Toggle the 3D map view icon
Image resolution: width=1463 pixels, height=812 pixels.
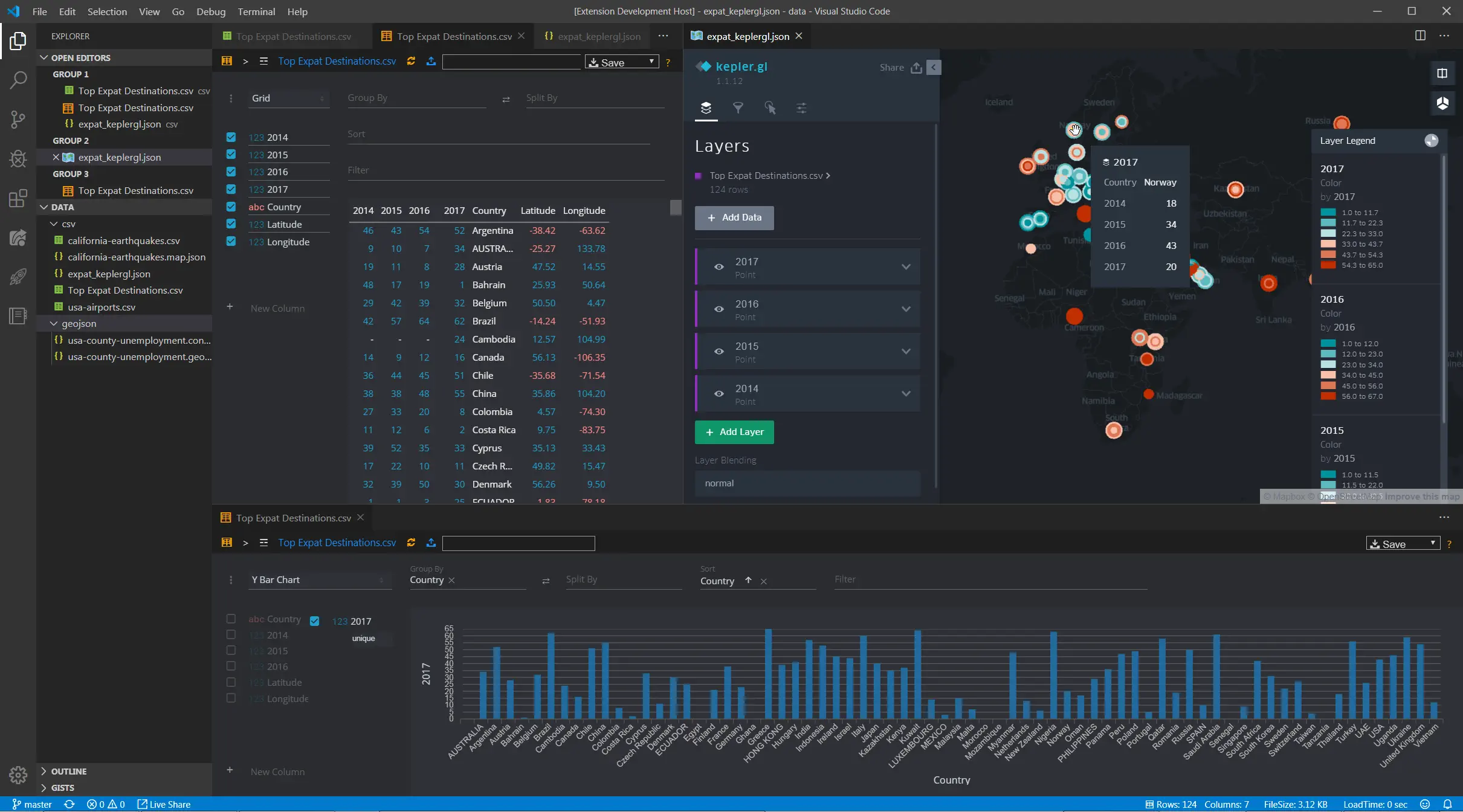[x=1442, y=103]
